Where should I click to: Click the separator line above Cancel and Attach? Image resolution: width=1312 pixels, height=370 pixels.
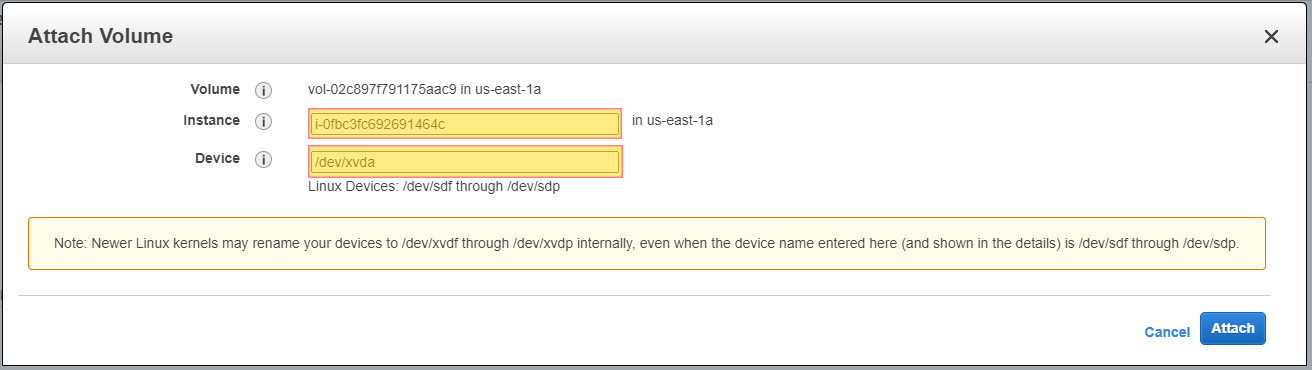[644, 295]
